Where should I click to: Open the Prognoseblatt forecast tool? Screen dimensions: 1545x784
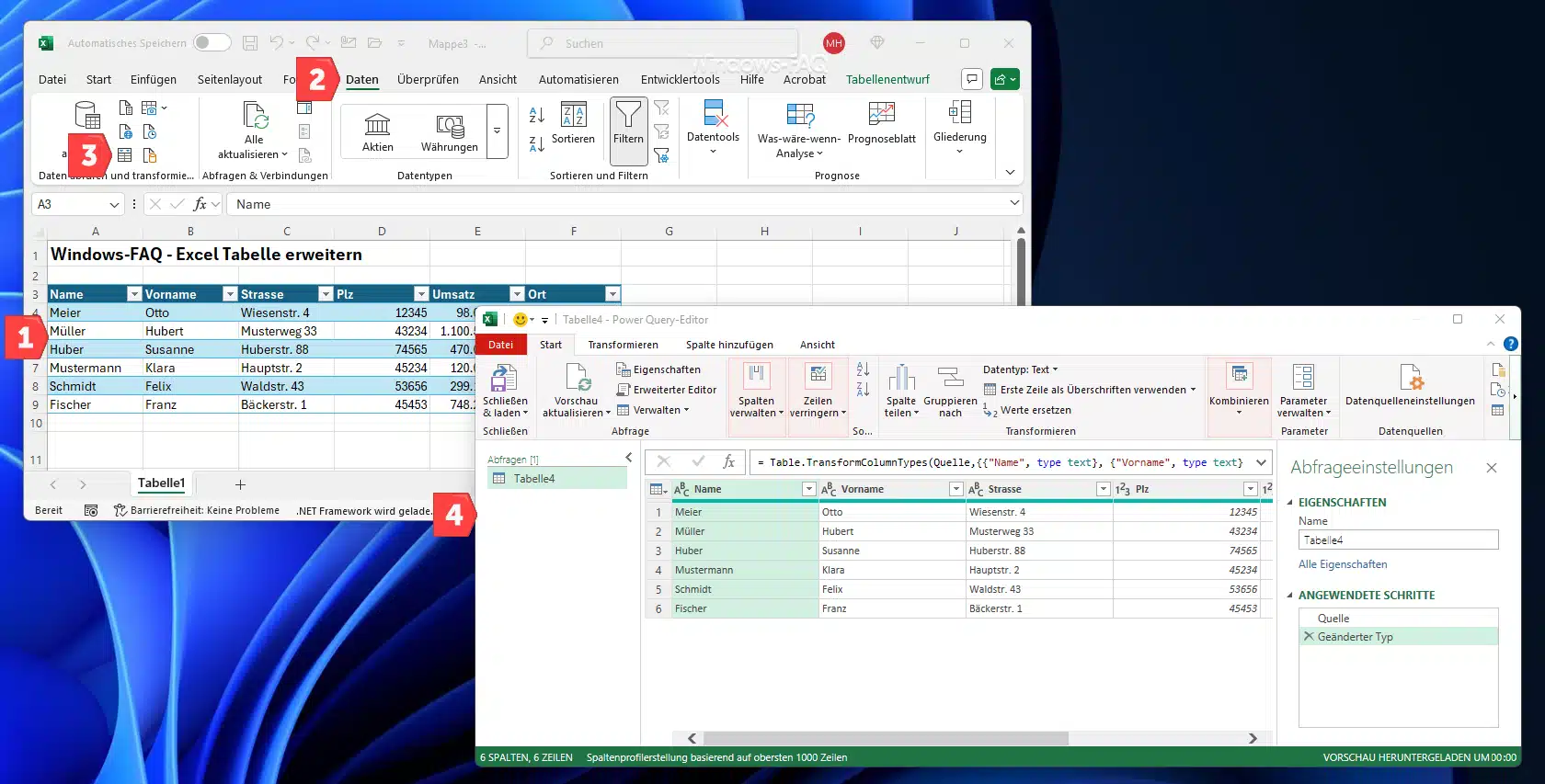coord(881,114)
